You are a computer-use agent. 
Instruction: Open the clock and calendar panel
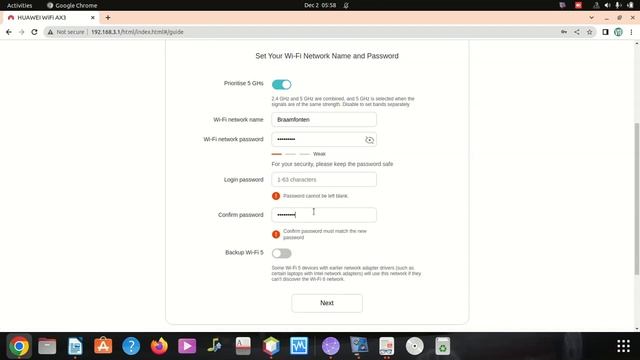[320, 5]
